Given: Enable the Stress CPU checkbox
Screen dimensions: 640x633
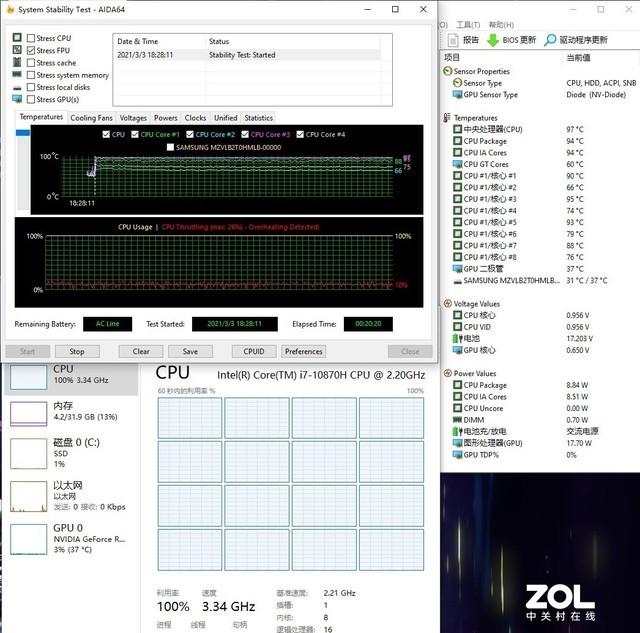Looking at the screenshot, I should click(30, 38).
